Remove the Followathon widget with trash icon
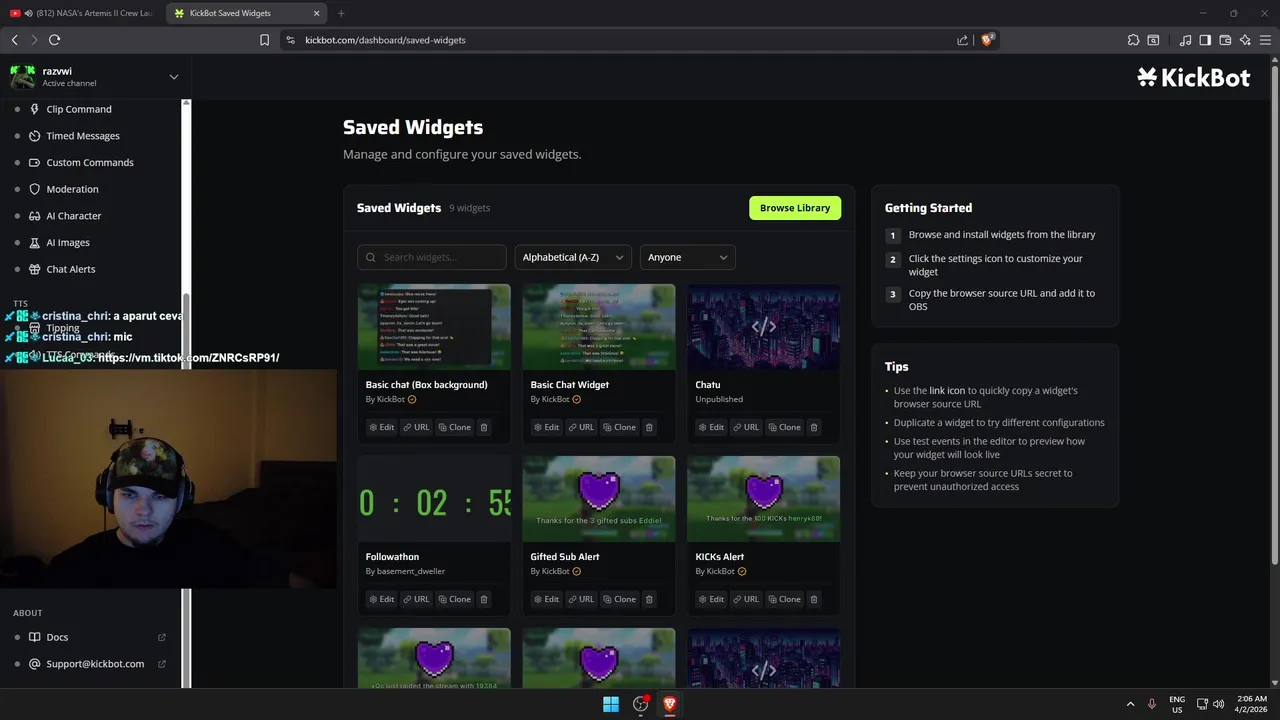Screen dimensions: 1280x720 coord(484,599)
